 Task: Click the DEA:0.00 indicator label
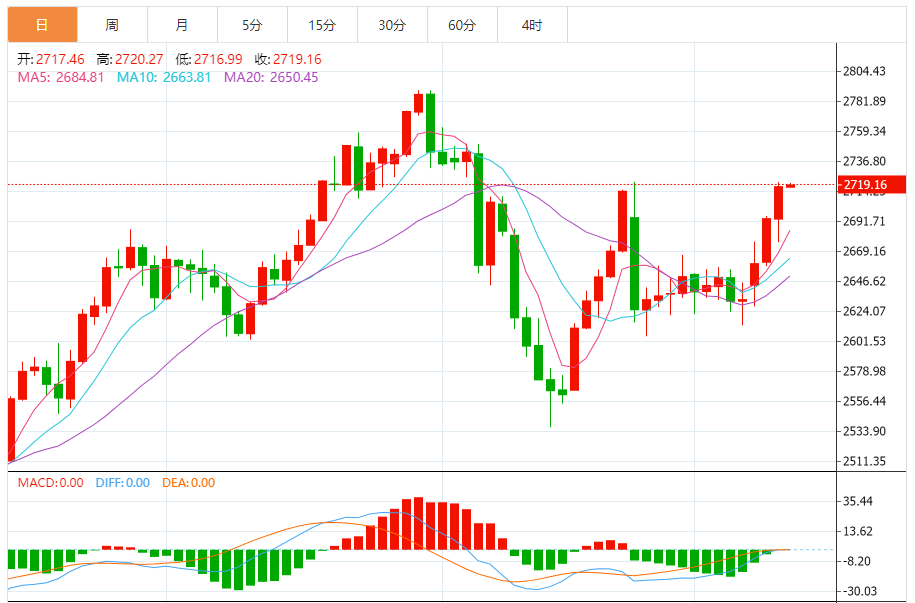click(188, 483)
